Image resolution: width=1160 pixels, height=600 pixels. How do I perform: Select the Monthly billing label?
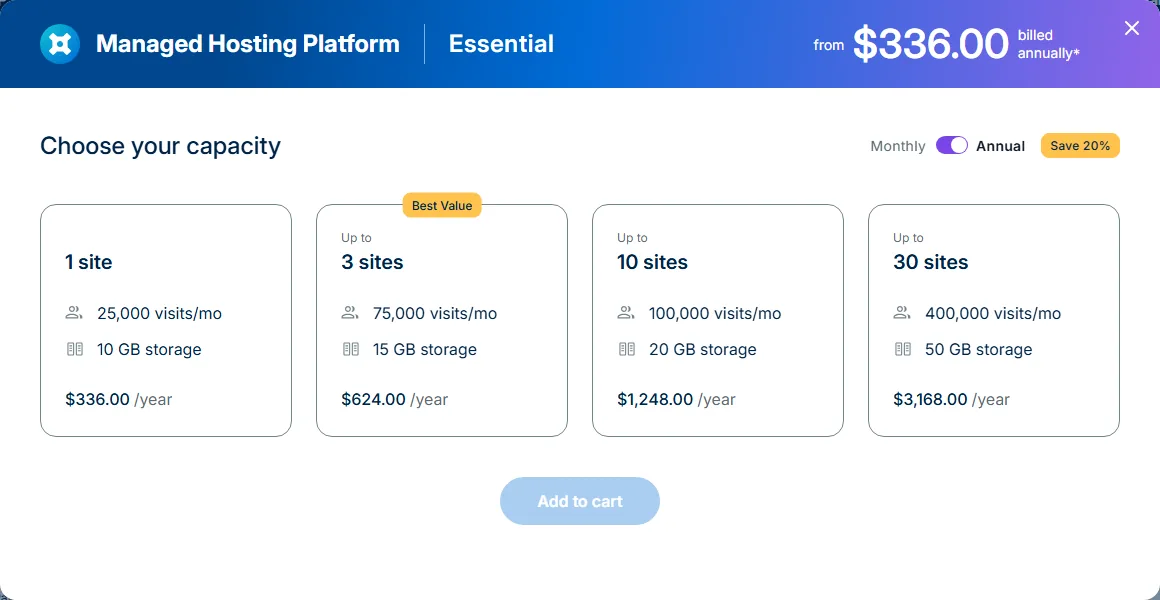897,146
